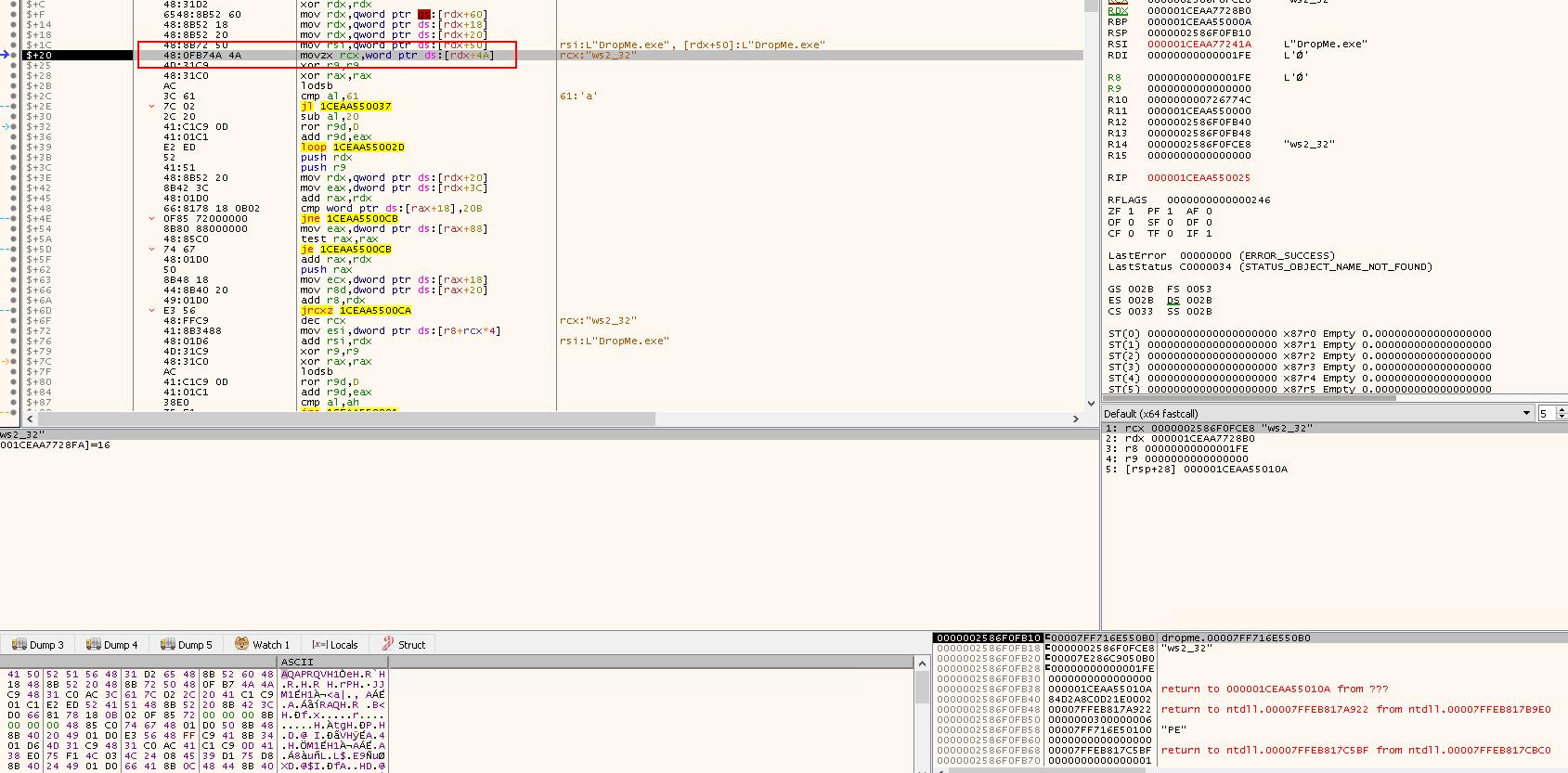
Task: Select the stack row commented "PE"
Action: 1249,730
